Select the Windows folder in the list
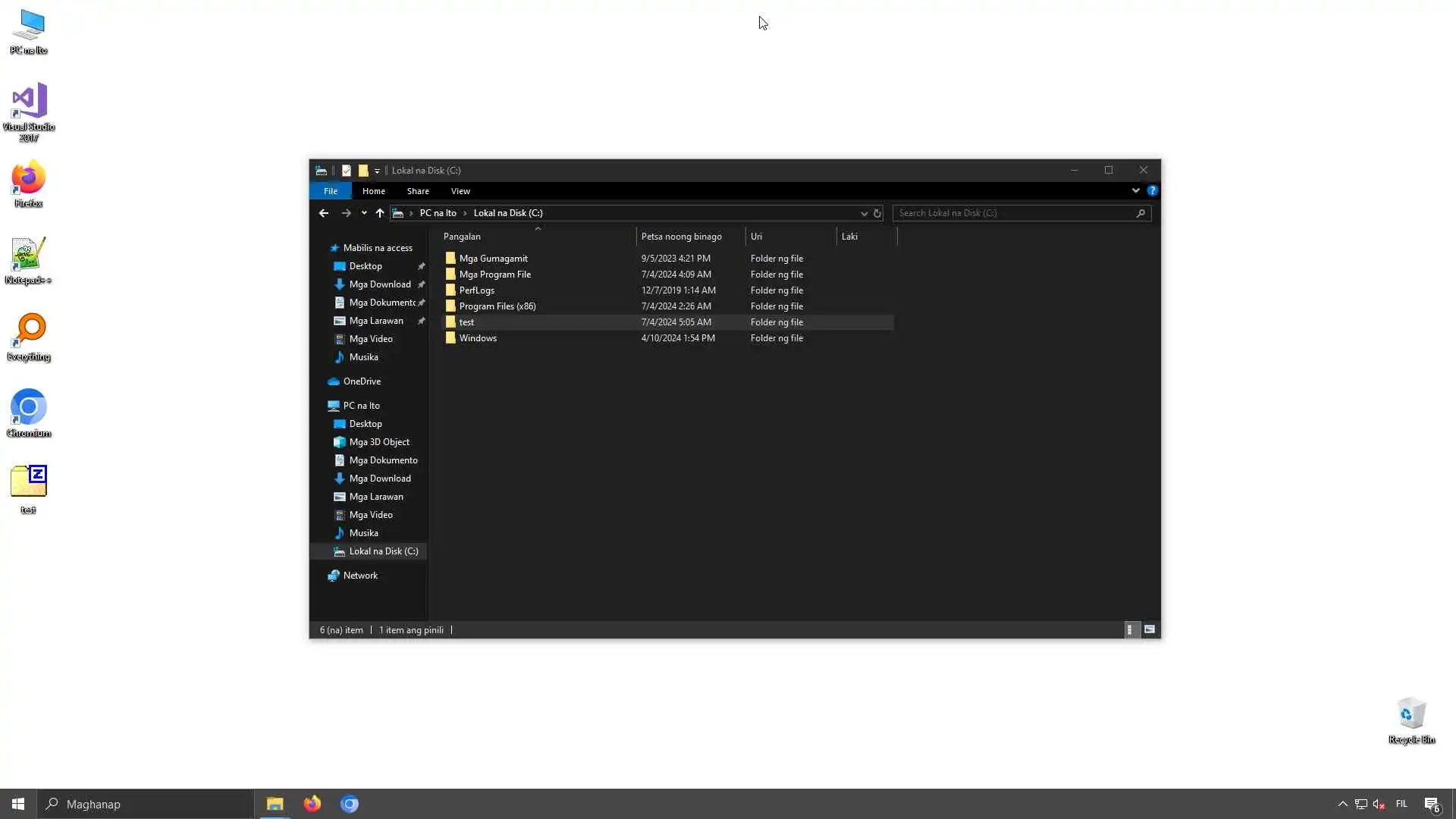1456x819 pixels. (478, 338)
